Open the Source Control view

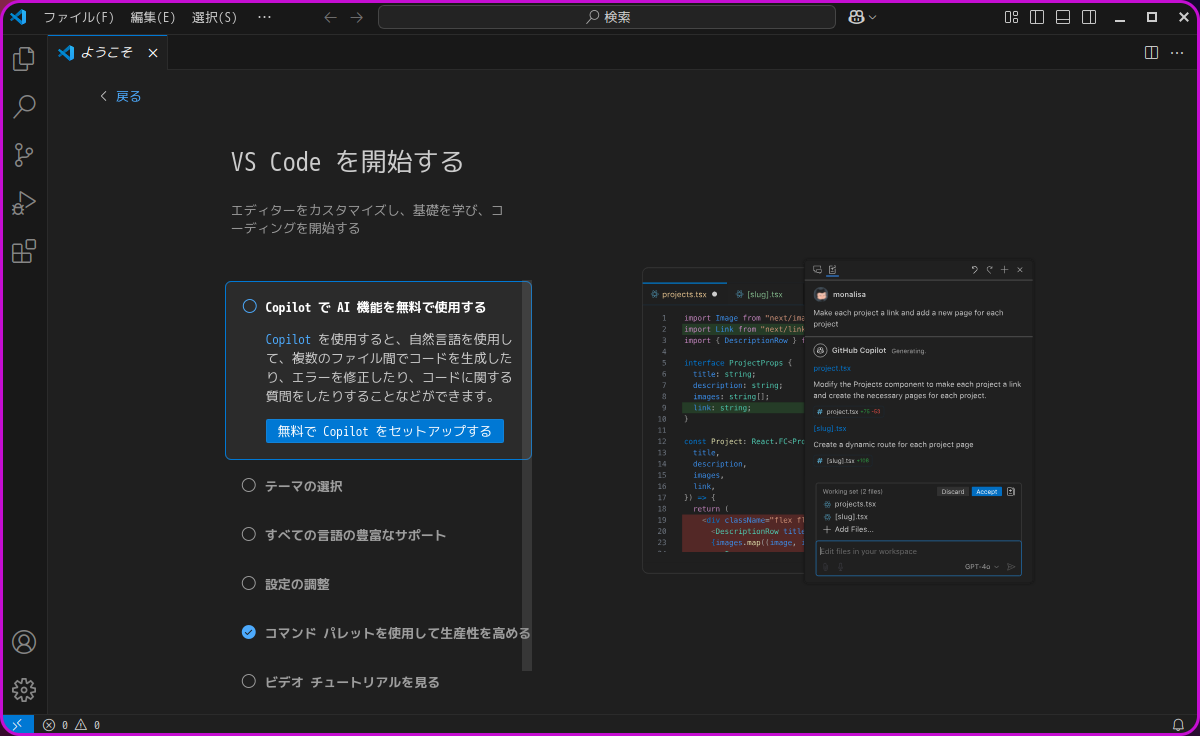tap(24, 155)
